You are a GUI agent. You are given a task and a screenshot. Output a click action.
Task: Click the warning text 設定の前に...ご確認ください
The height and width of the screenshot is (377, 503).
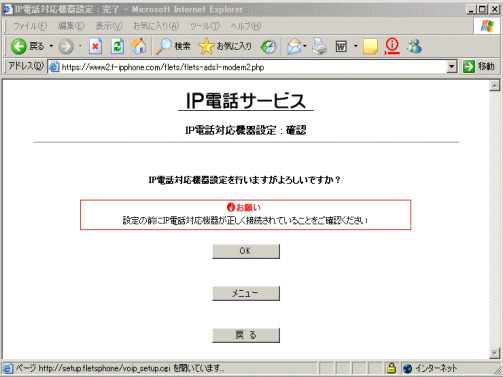click(x=245, y=220)
